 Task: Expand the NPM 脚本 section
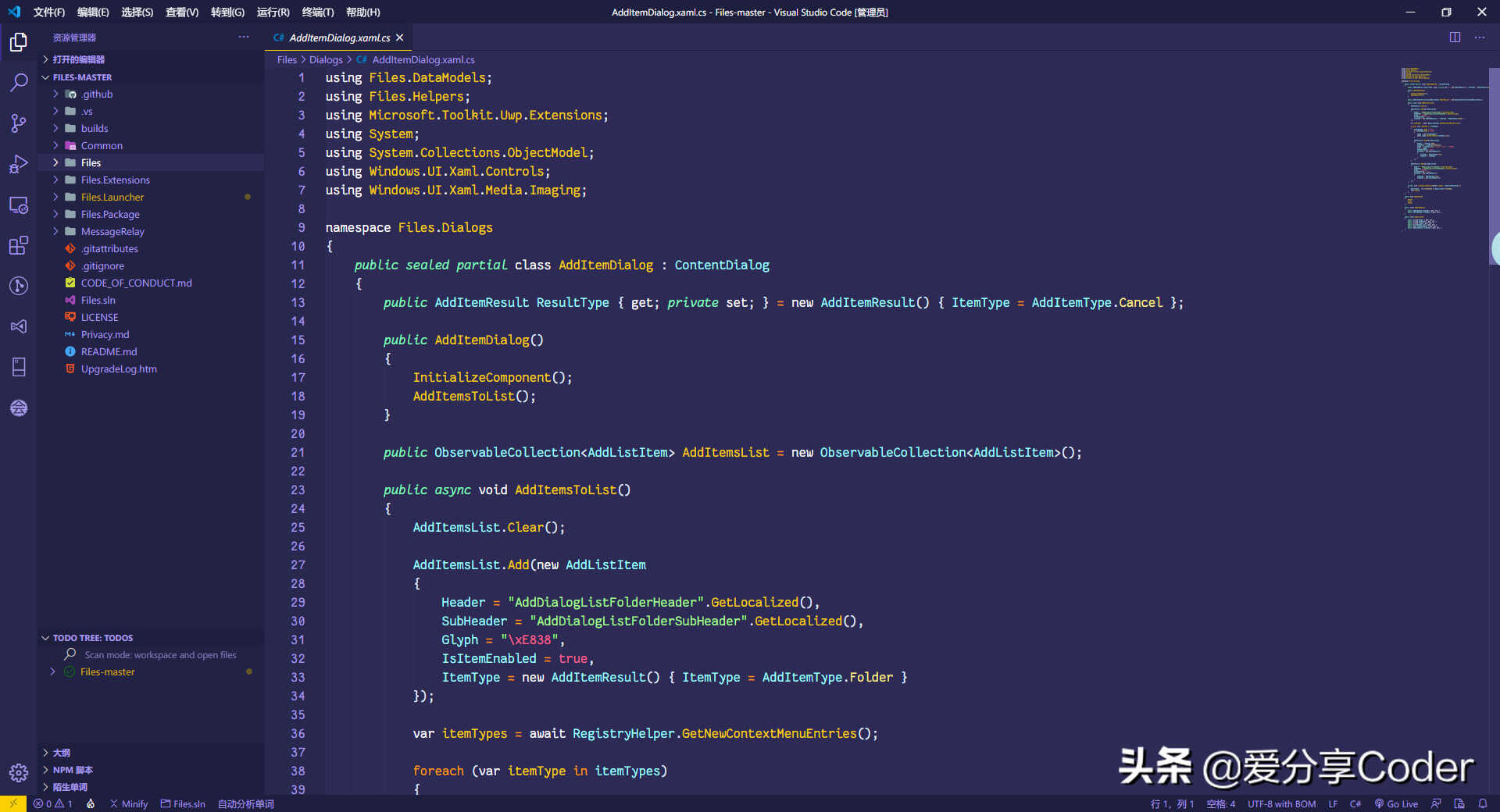point(73,770)
